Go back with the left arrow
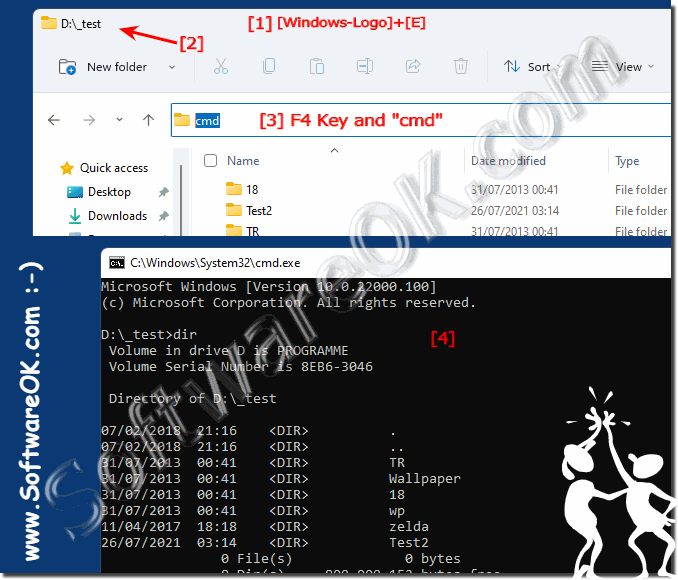The image size is (678, 580). click(x=54, y=120)
